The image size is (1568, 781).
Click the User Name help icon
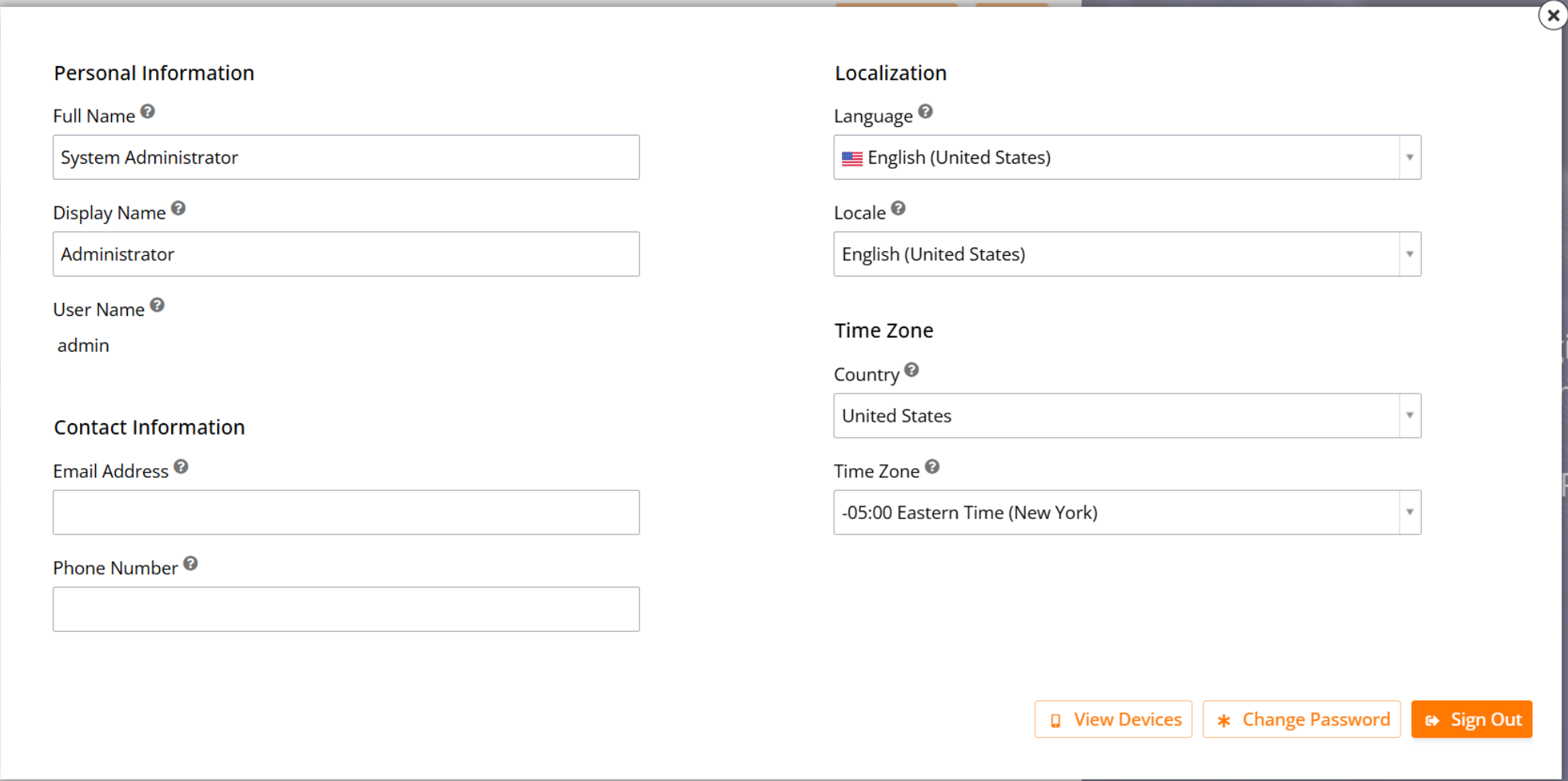(x=158, y=304)
